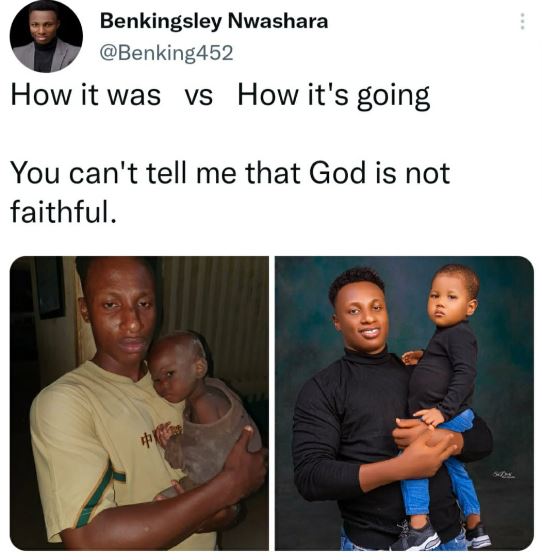Open the left photo with yellow shirt
The image size is (542, 560).
point(139,403)
